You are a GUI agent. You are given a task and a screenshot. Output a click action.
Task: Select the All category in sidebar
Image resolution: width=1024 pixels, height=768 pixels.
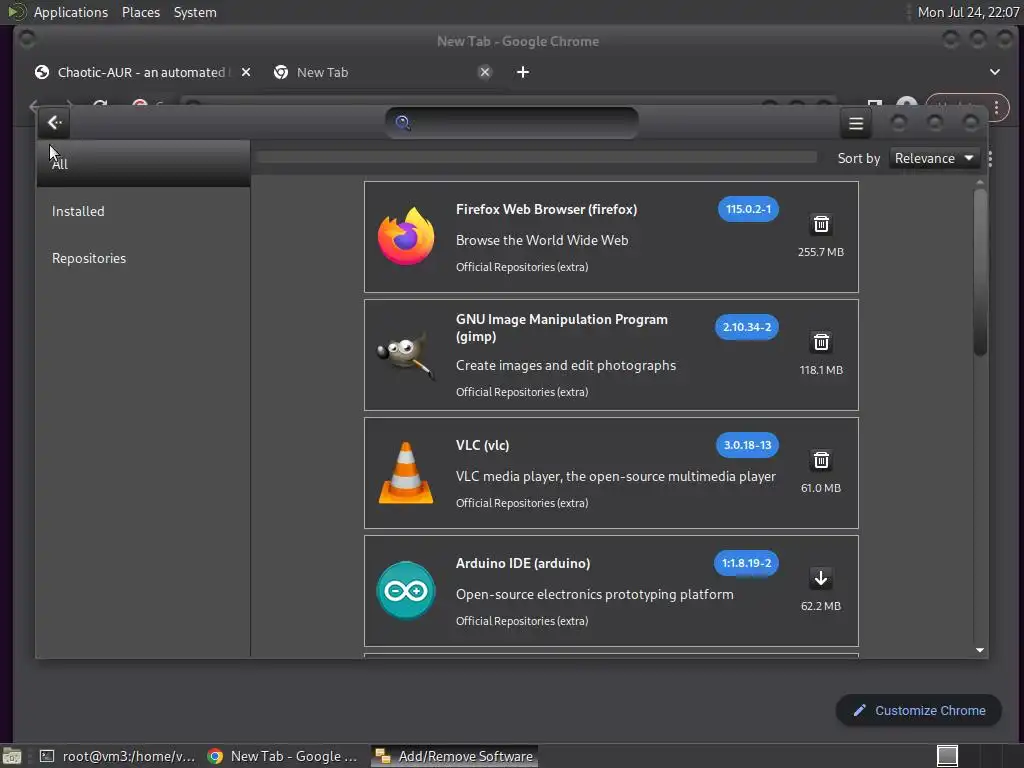[143, 164]
